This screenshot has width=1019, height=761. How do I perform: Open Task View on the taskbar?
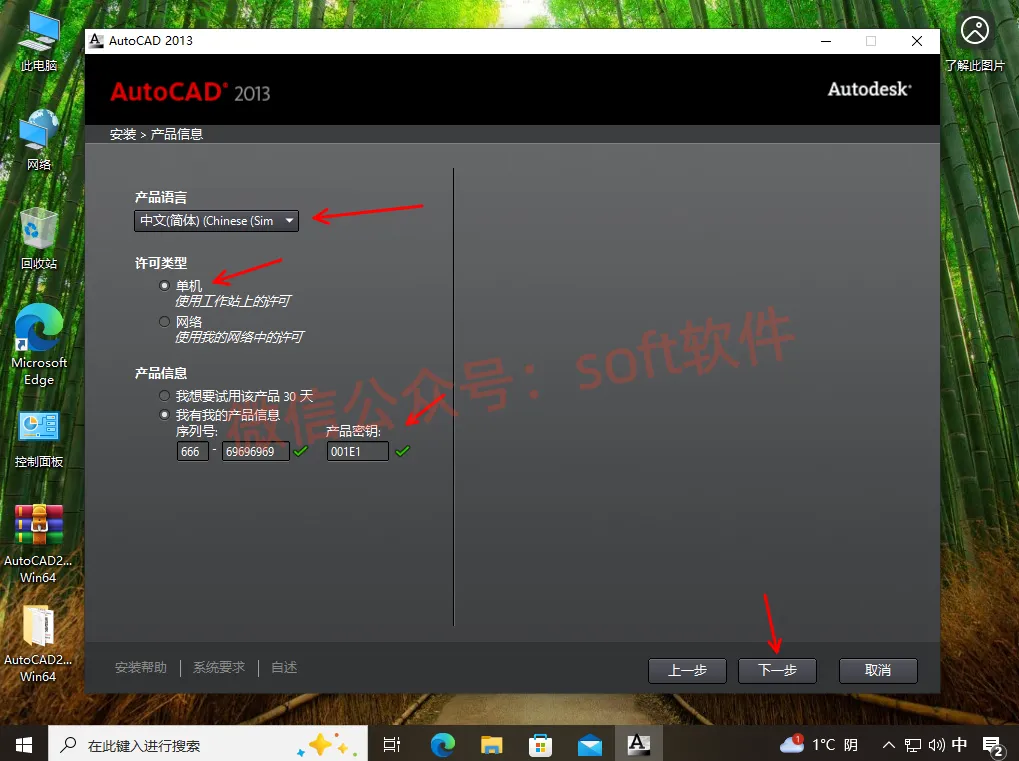(392, 745)
